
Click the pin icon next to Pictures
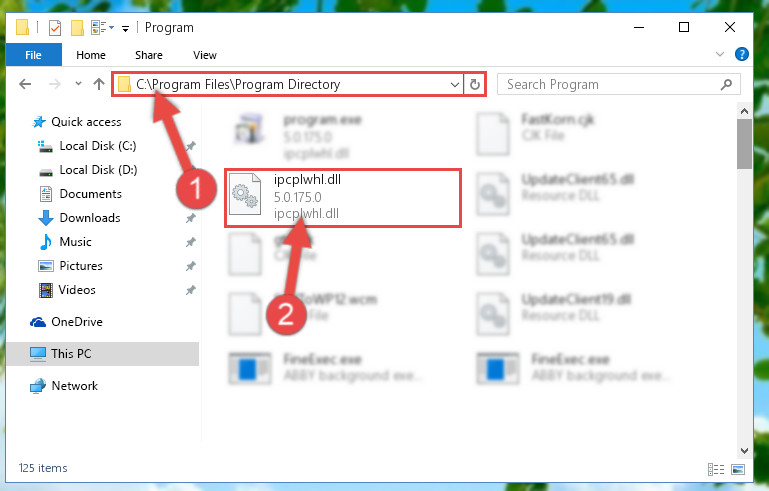tap(190, 266)
